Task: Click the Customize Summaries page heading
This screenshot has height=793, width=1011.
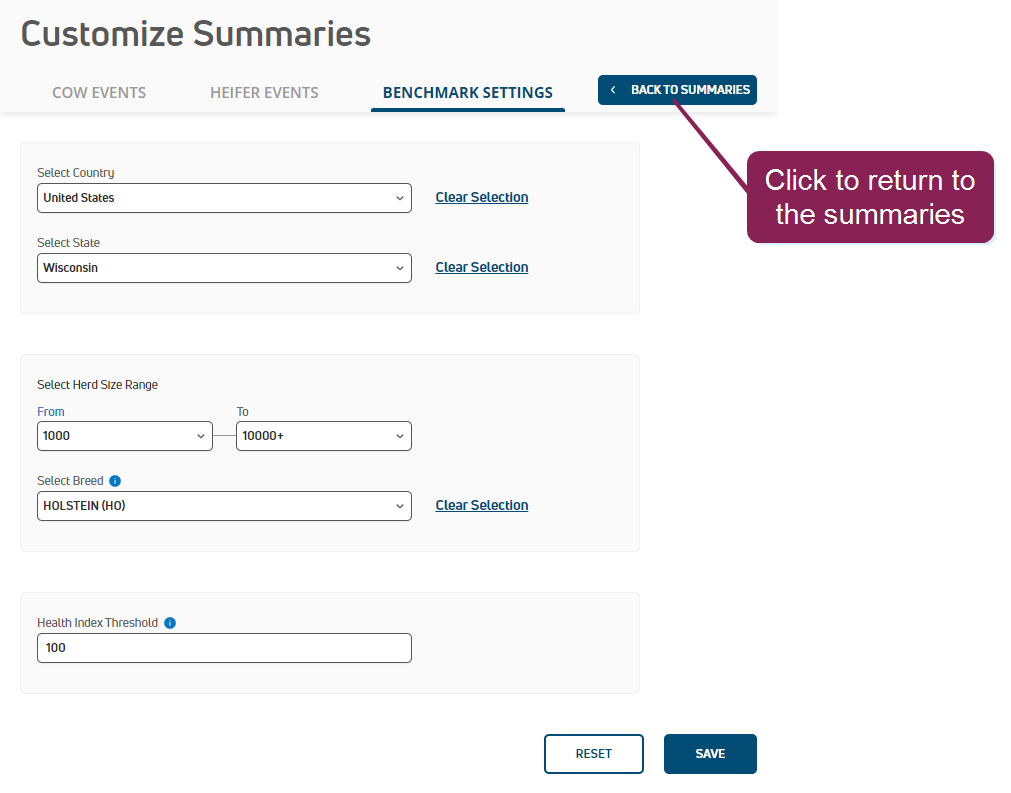Action: click(x=196, y=34)
